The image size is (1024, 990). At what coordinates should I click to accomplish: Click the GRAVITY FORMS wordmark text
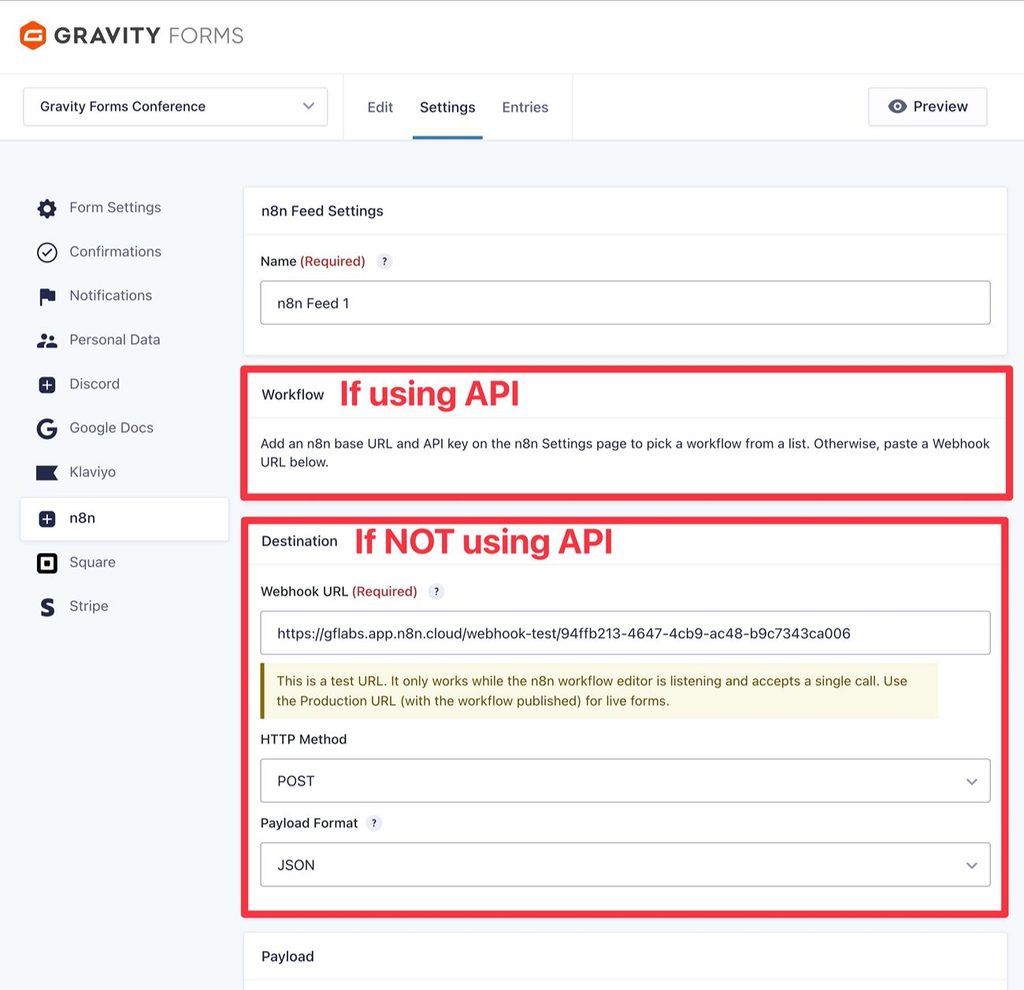coord(149,35)
